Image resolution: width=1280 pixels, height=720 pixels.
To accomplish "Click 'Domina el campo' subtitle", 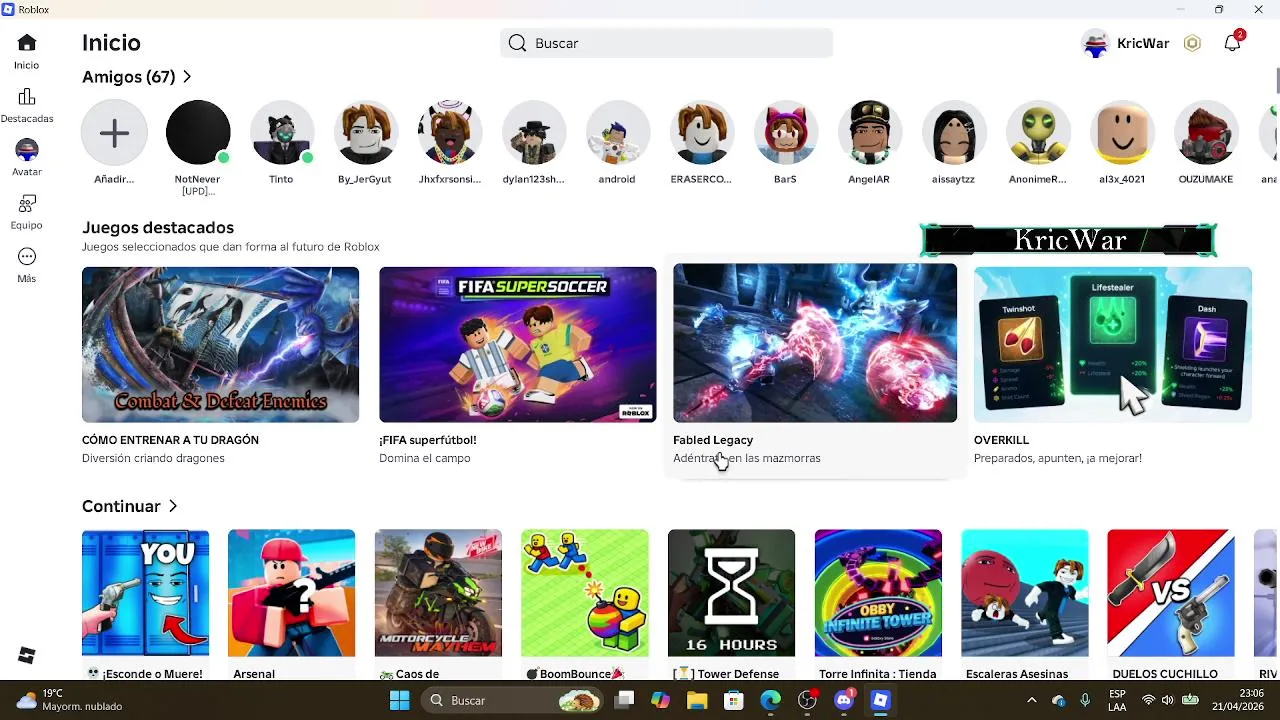I will point(425,458).
